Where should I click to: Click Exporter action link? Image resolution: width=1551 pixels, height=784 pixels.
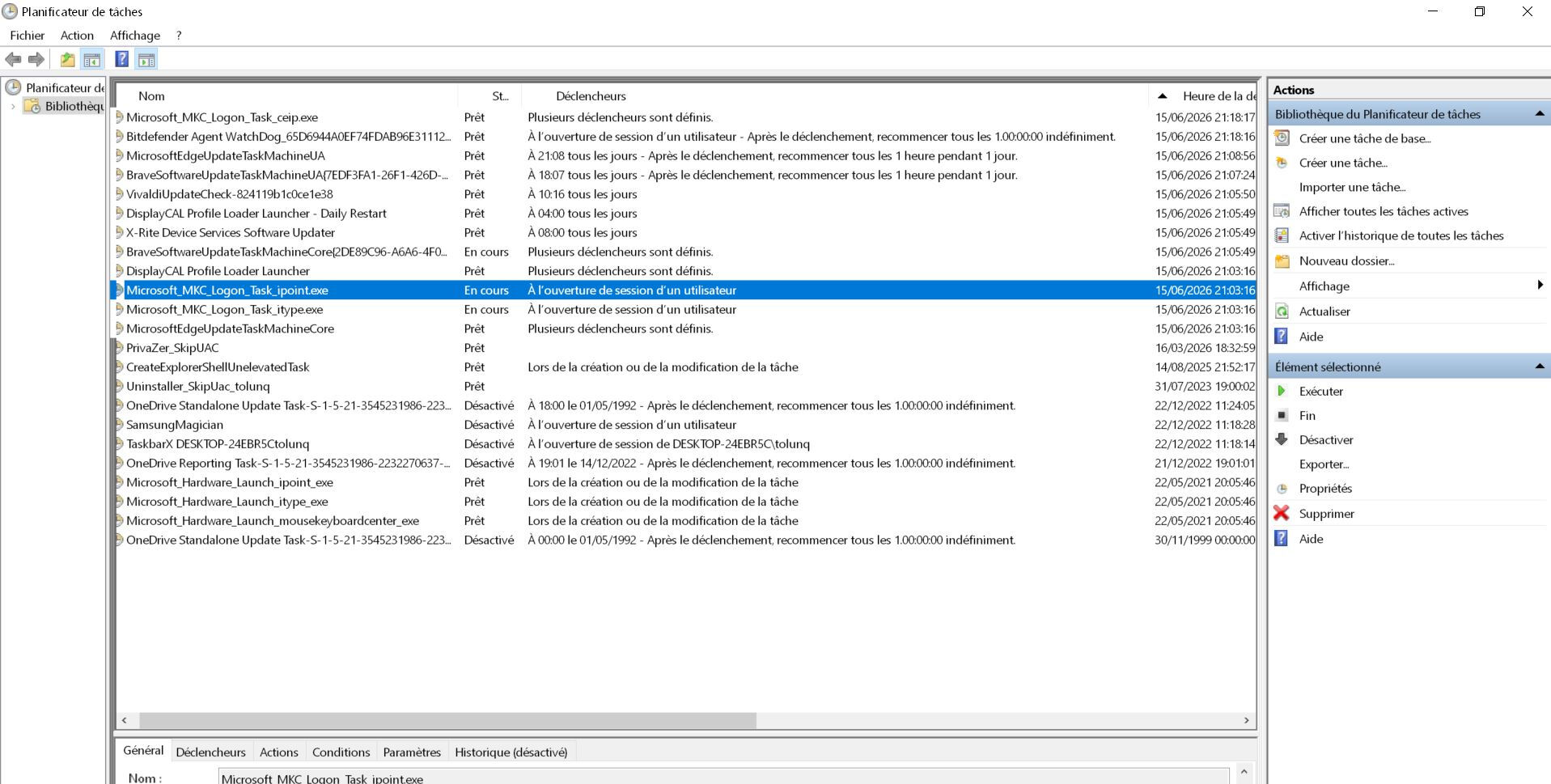coord(1324,464)
